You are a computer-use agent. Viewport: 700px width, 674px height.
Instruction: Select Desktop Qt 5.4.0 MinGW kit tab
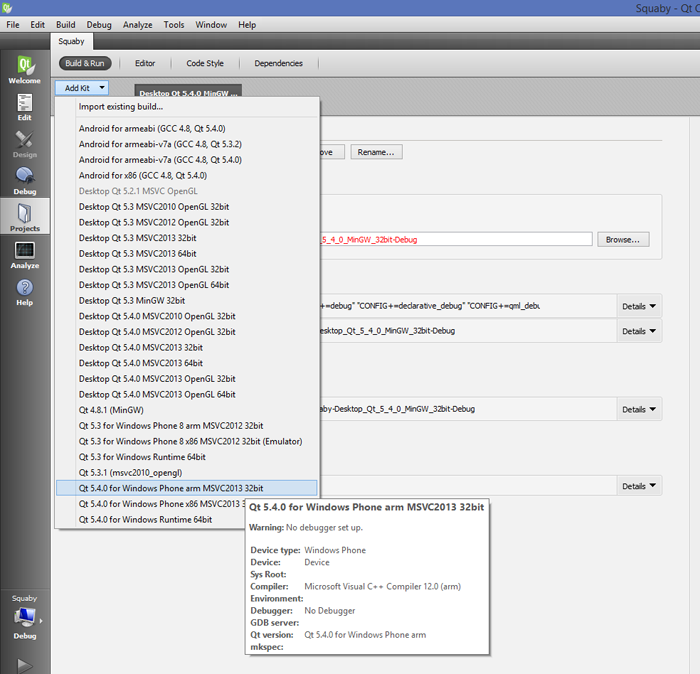(x=188, y=91)
